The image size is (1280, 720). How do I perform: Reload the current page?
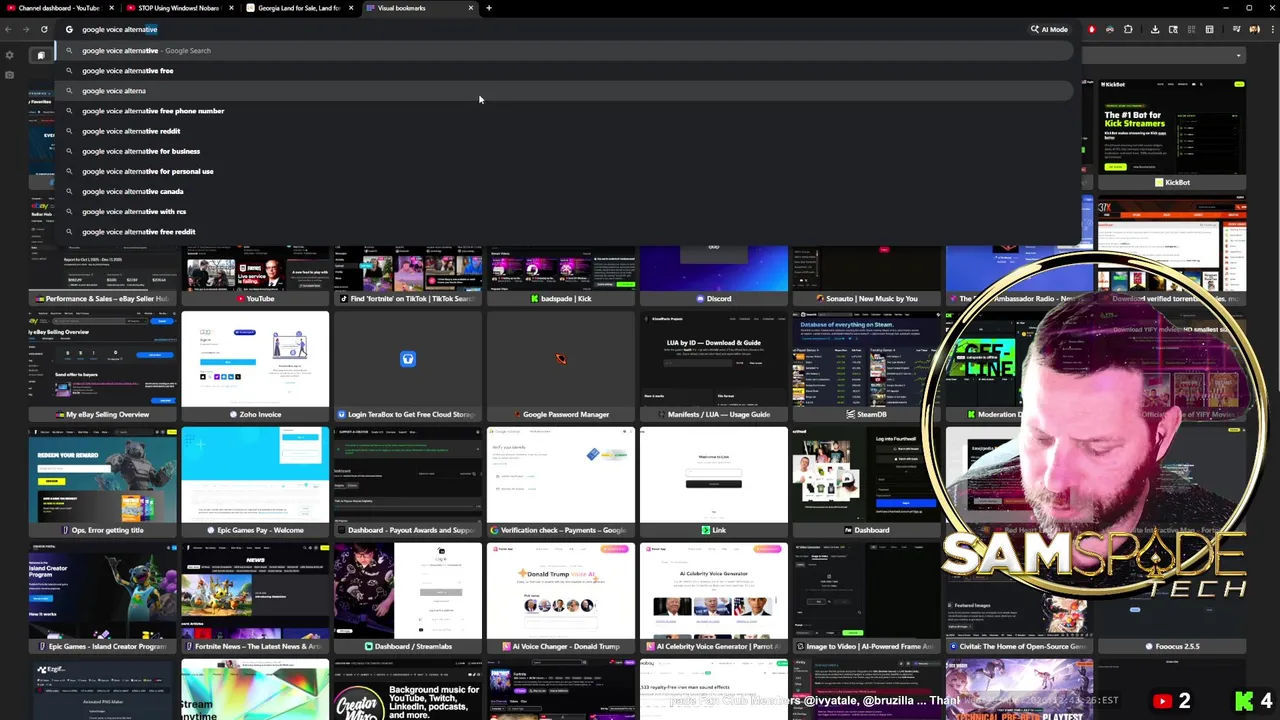[x=44, y=29]
